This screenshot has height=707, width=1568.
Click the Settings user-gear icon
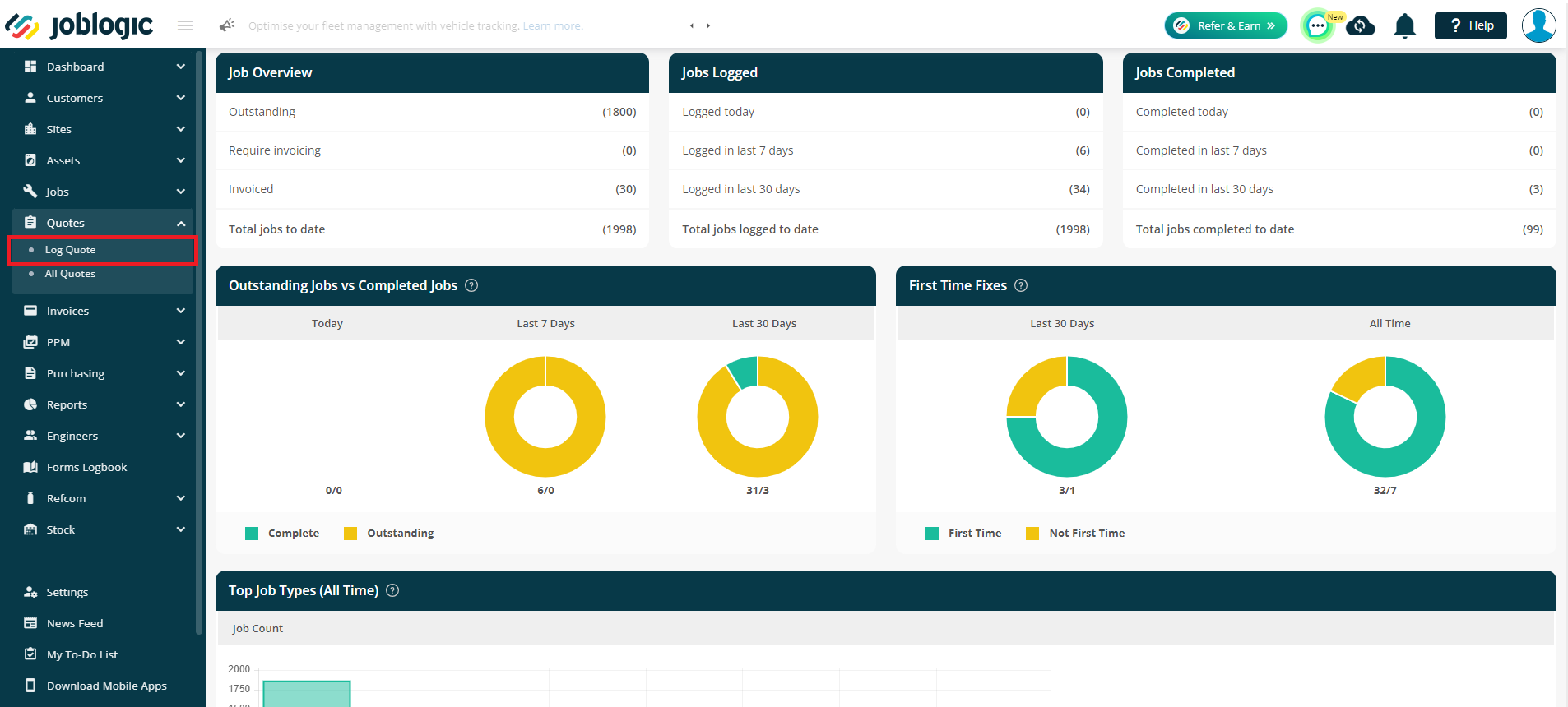(30, 592)
